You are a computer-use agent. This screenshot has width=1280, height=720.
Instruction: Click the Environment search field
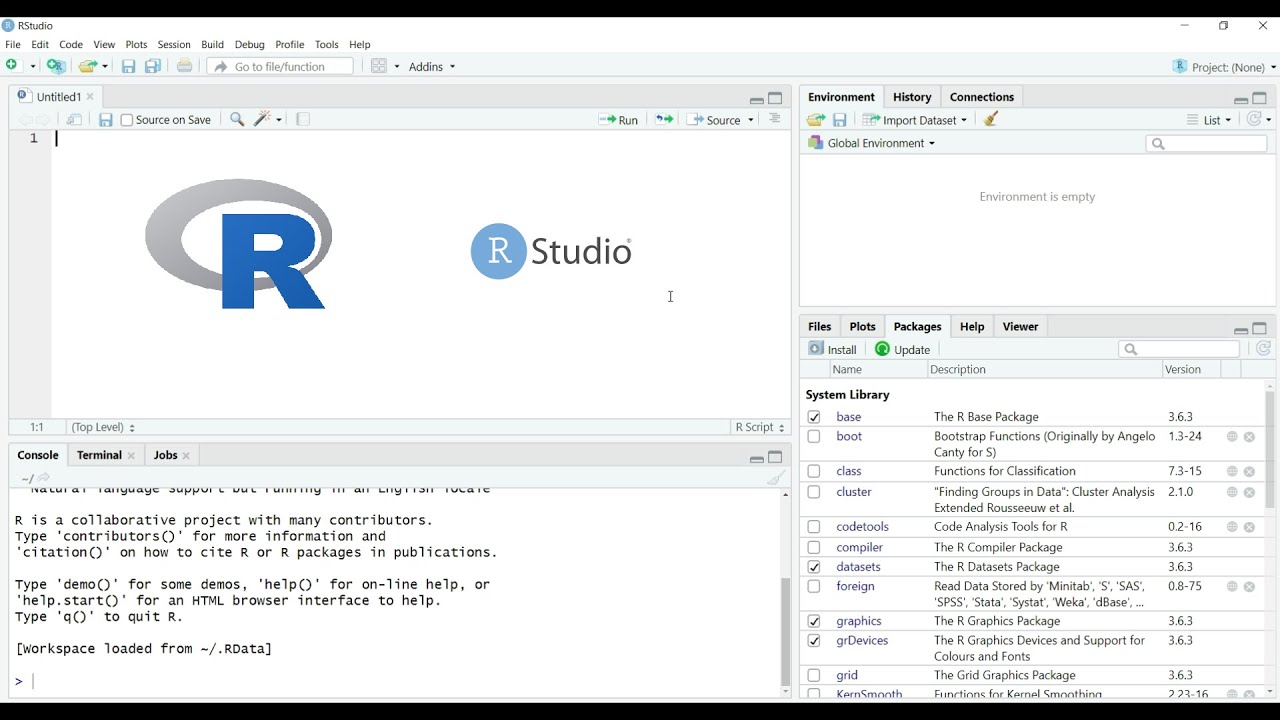(1206, 144)
